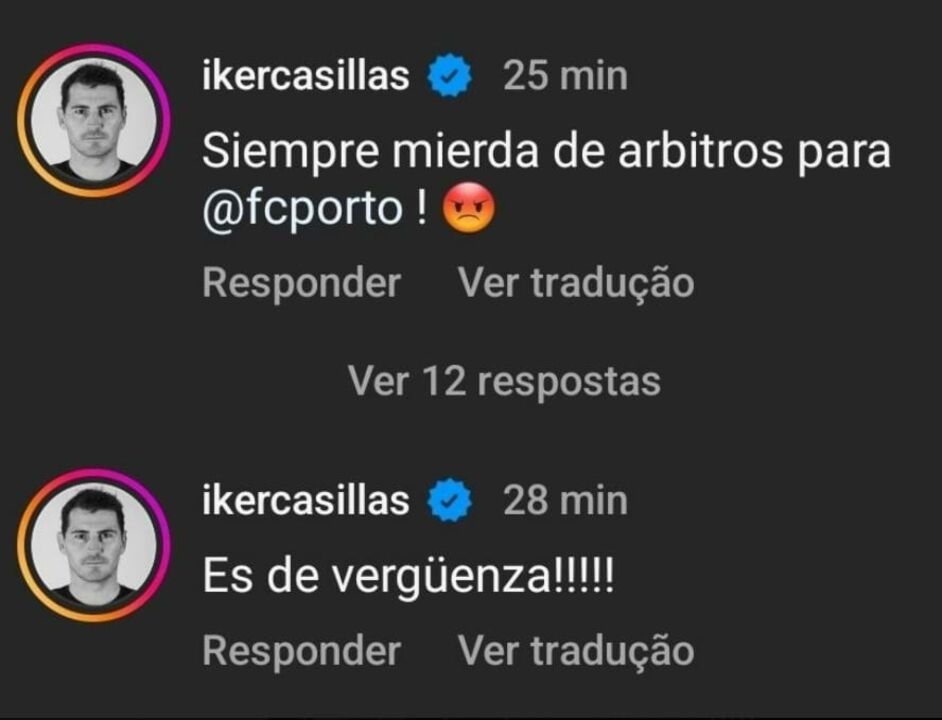Tap verified badge beside 28 min timestamp
Screen dimensions: 942x720
click(x=450, y=500)
